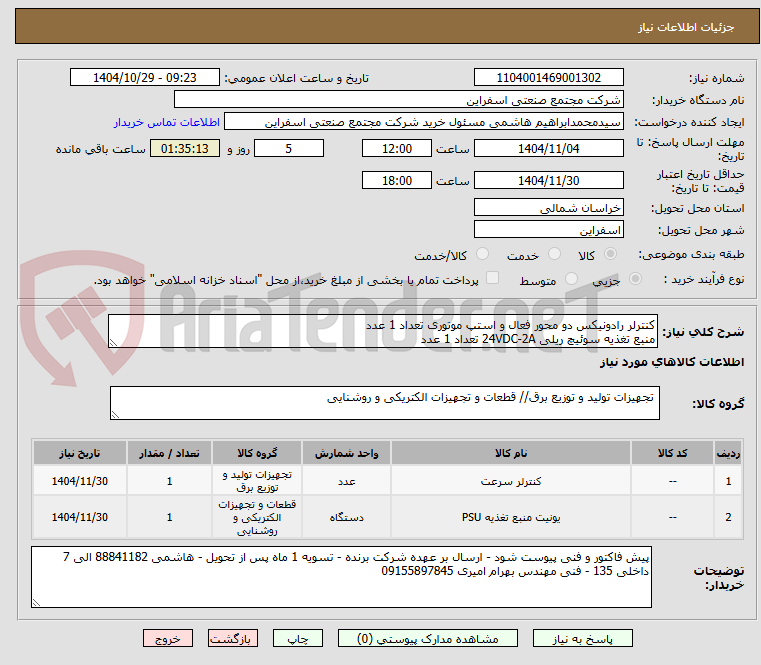Click the general description text area

(383, 331)
